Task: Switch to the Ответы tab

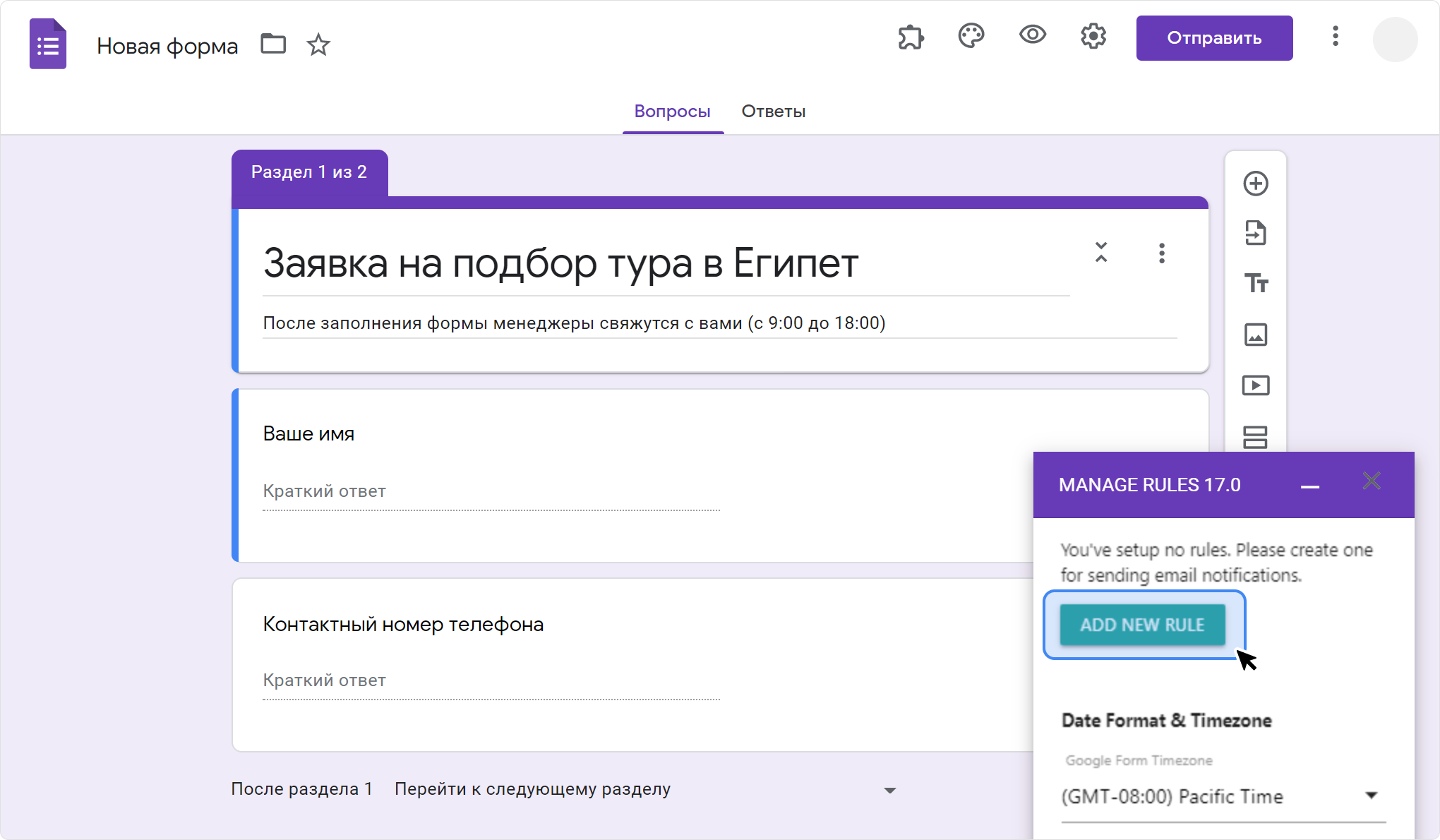Action: [773, 112]
